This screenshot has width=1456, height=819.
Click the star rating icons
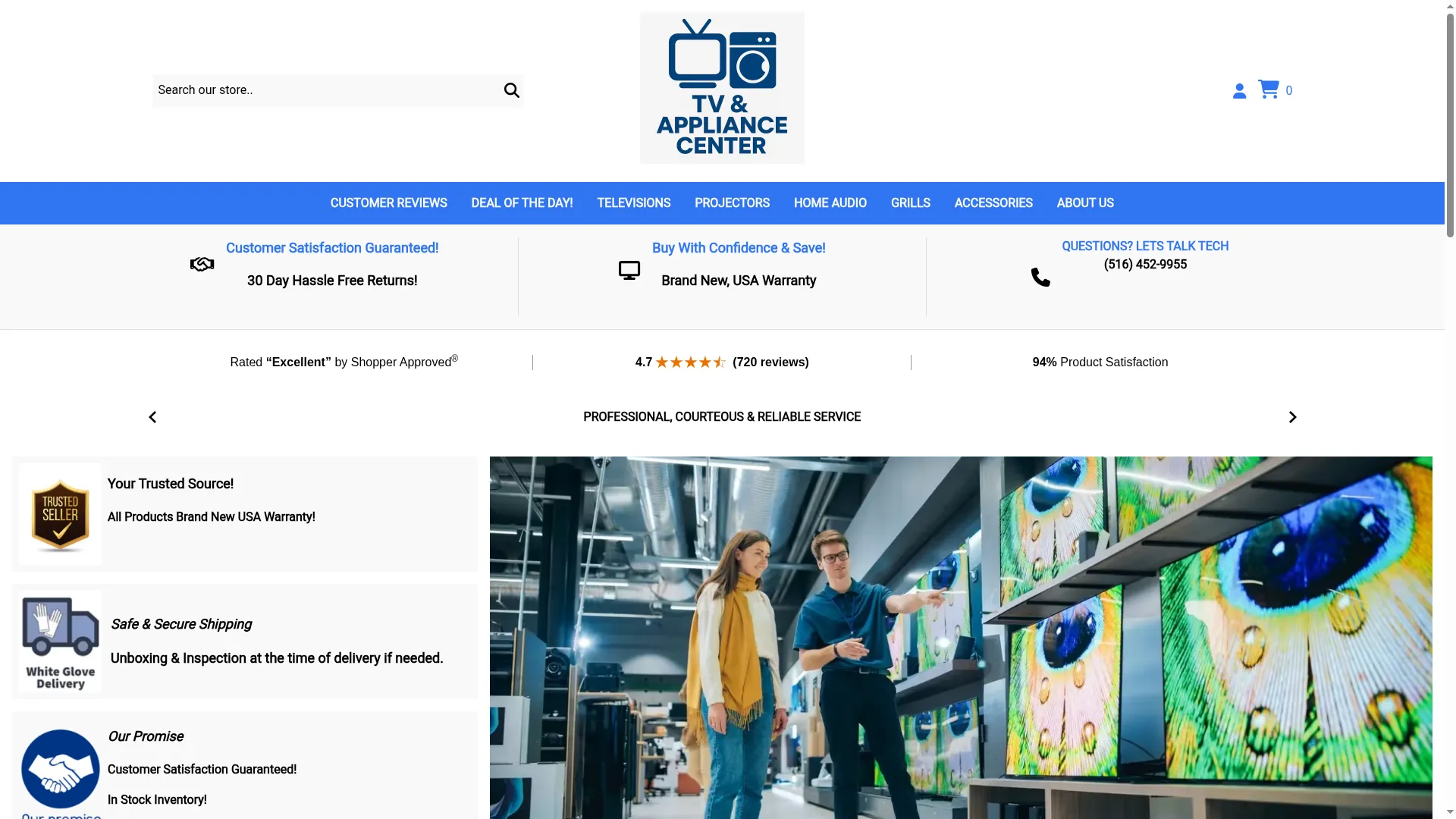click(690, 362)
